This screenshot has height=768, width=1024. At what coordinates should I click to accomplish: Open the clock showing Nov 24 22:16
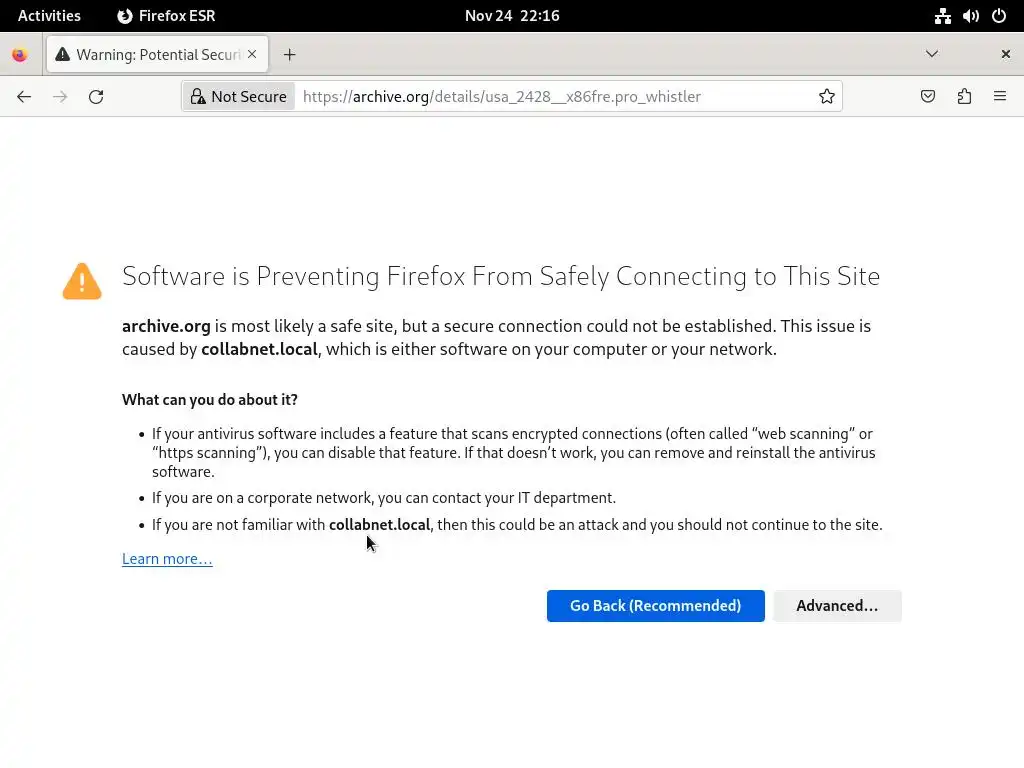[512, 15]
